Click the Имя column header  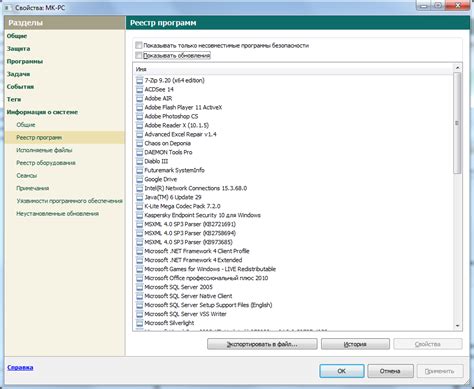coord(293,69)
